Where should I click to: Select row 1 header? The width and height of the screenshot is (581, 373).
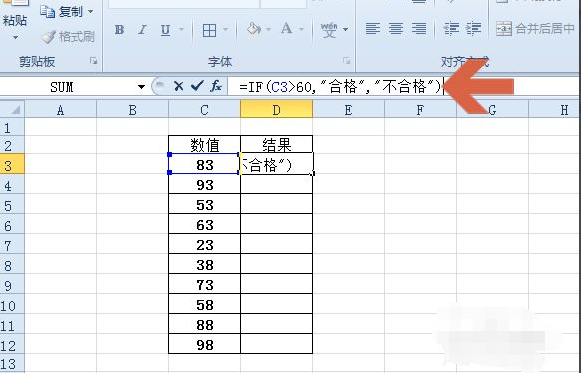[x=12, y=127]
